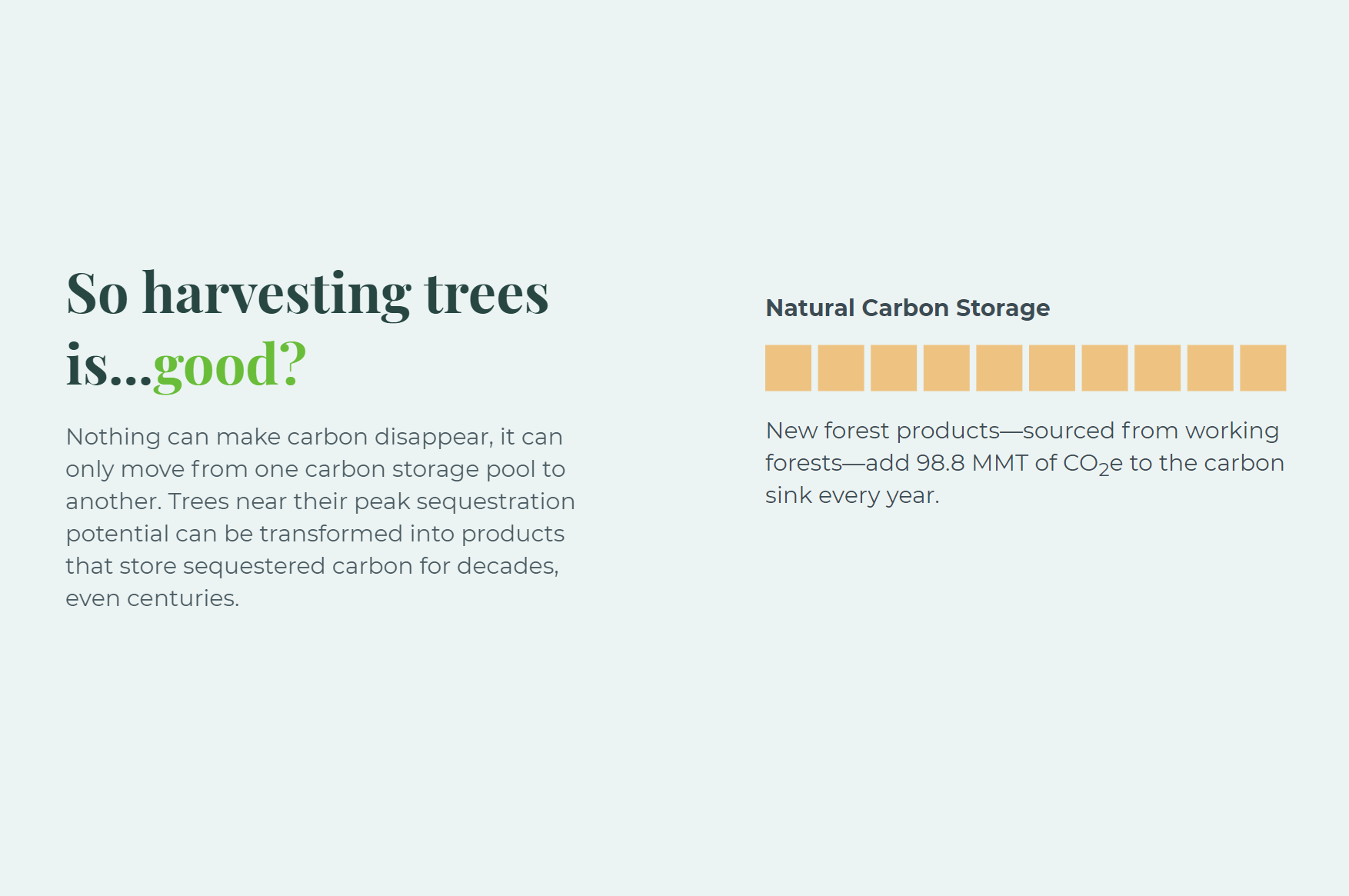Click the '98.8 MMT' figure in caption

coord(972,463)
